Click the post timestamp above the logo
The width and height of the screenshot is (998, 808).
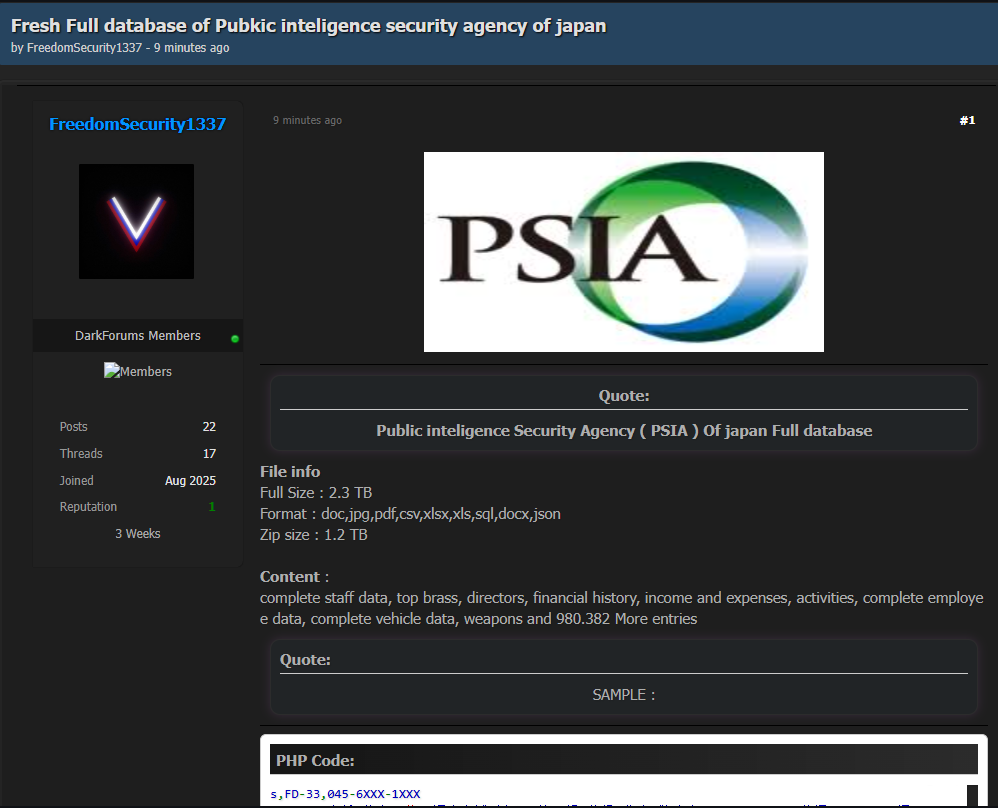coord(307,120)
